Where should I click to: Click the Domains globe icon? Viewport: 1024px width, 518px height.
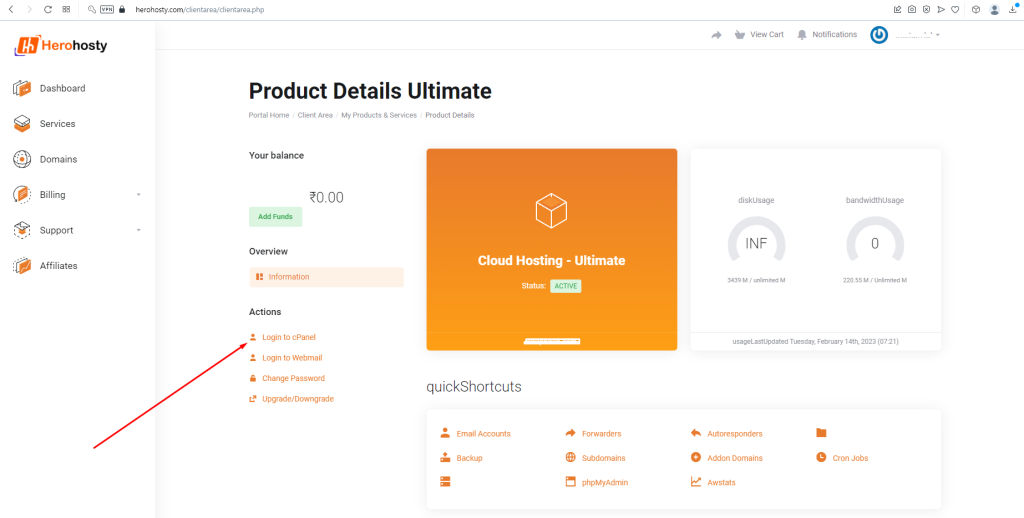point(22,159)
